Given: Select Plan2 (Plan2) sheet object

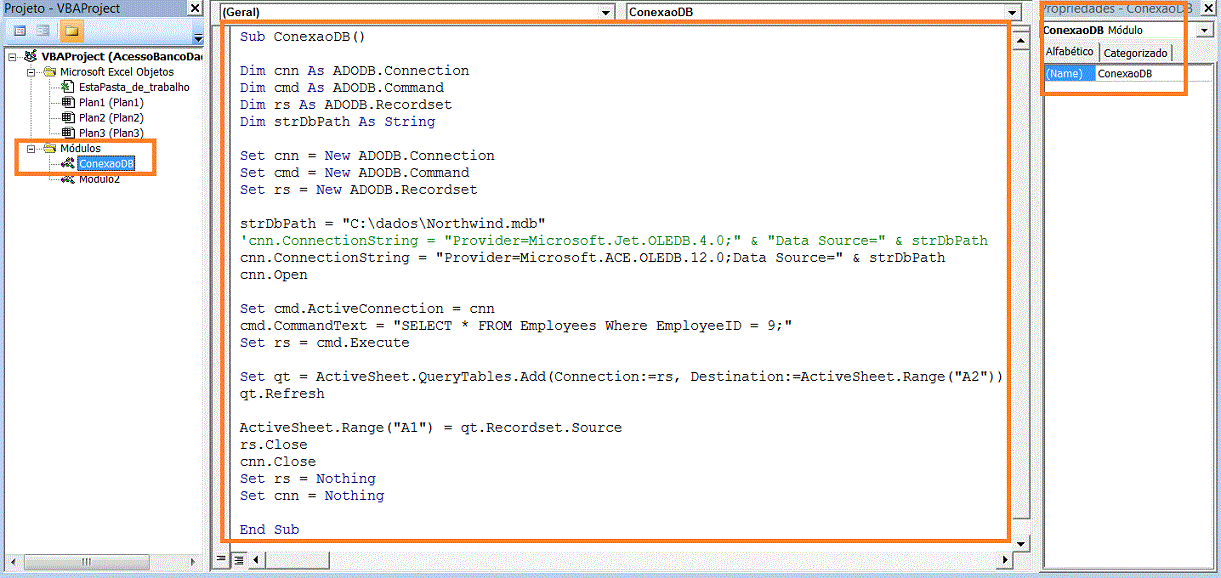Looking at the screenshot, I should (x=111, y=117).
